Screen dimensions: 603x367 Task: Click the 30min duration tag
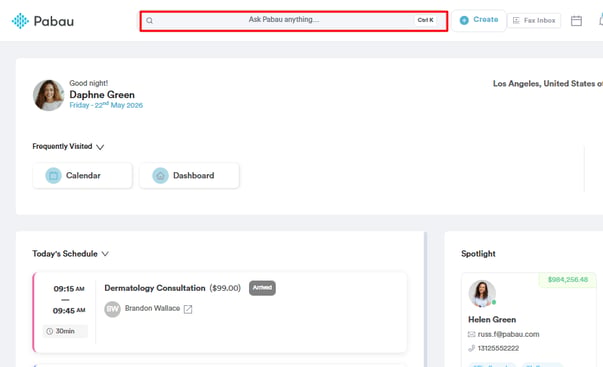point(65,331)
